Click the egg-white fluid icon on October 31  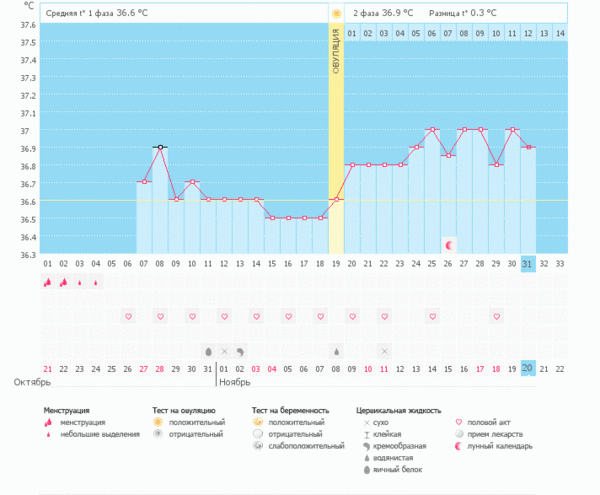tap(208, 351)
